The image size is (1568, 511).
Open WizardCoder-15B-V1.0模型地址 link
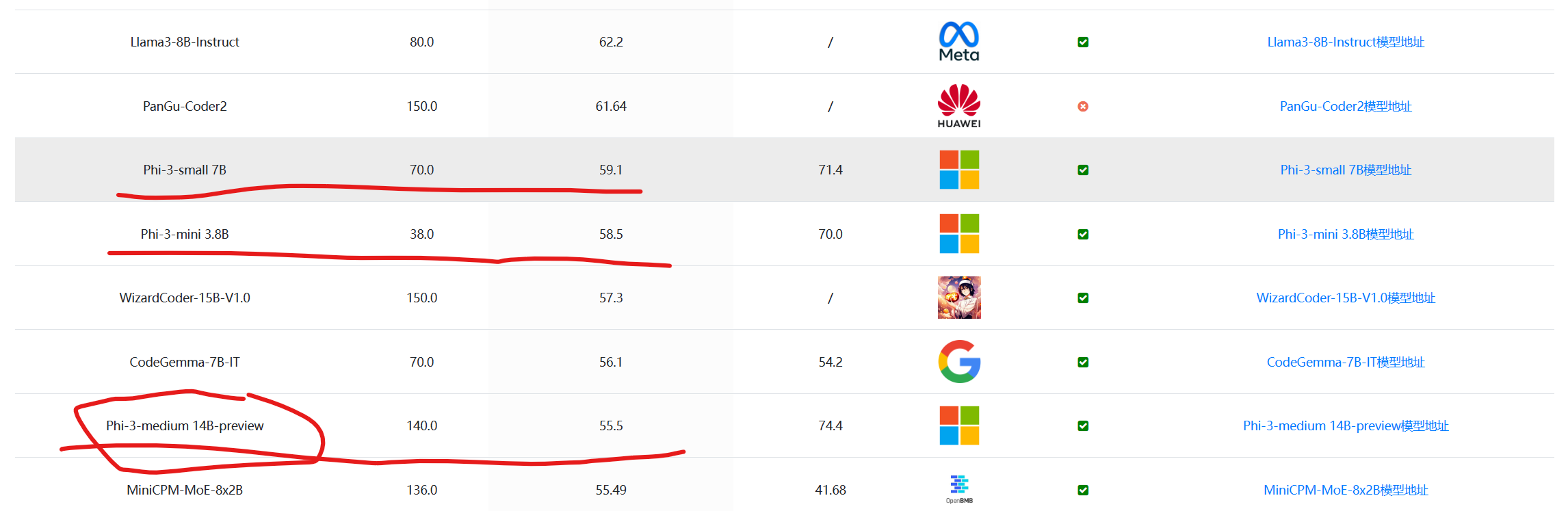pos(1346,298)
